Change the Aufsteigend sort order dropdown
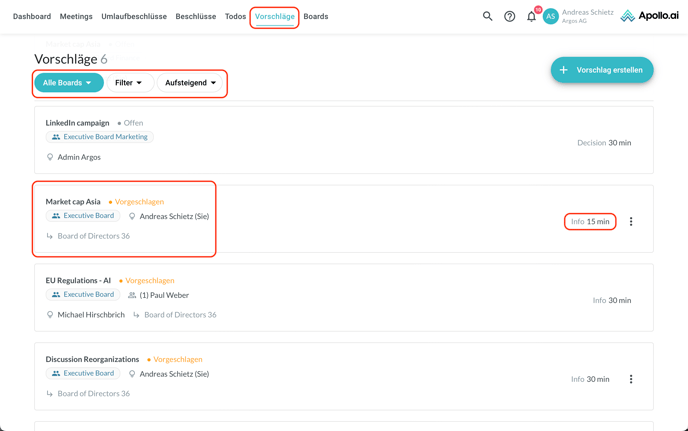Viewport: 688px width, 431px height. coord(190,83)
